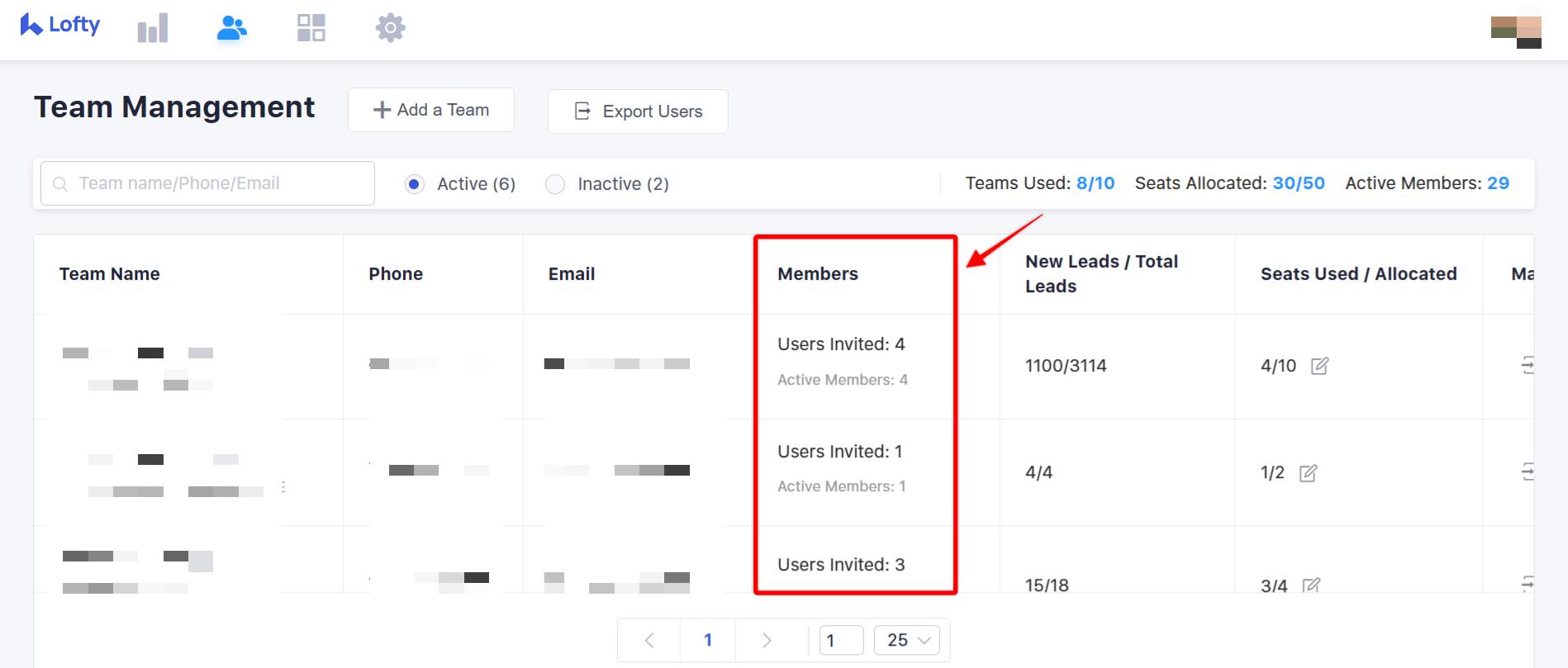This screenshot has width=1568, height=668.
Task: Open the dashboard grid icon
Action: (x=311, y=28)
